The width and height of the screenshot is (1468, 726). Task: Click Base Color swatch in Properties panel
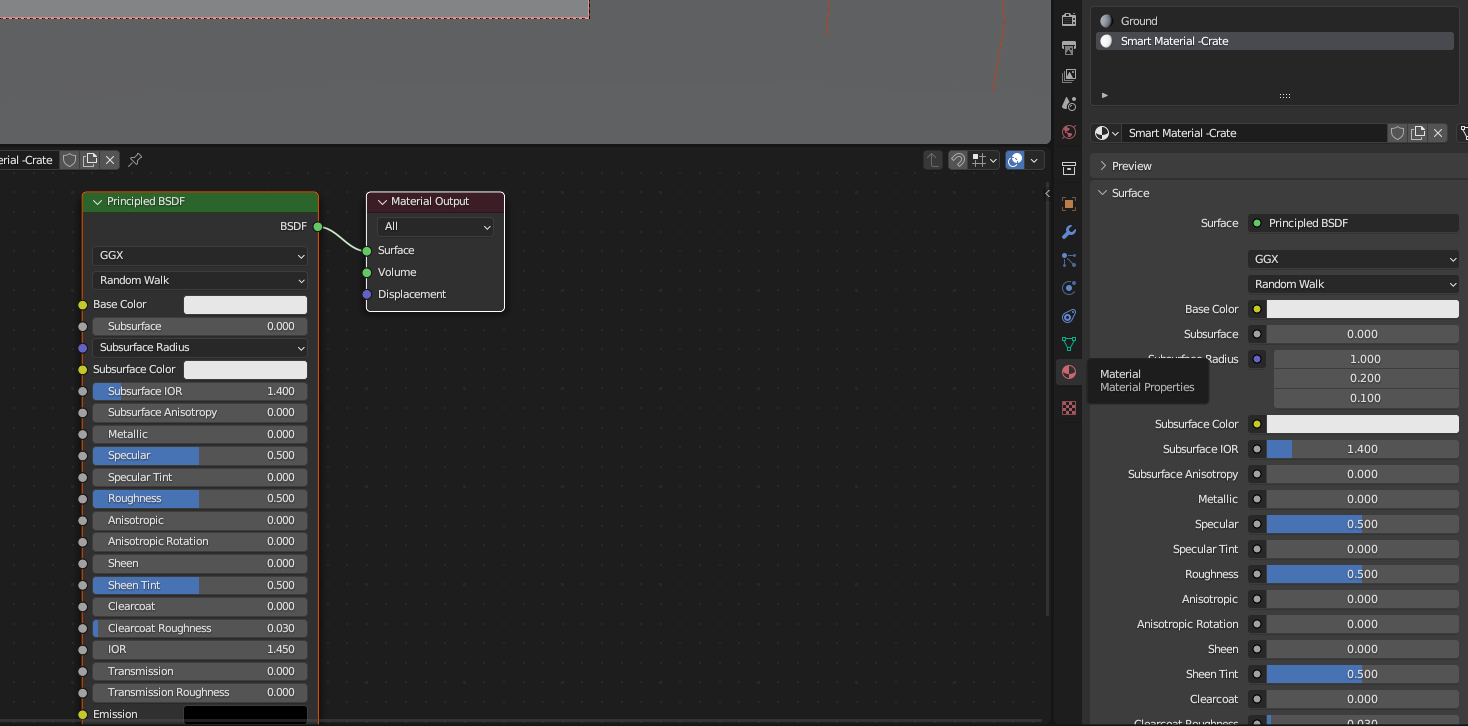1362,309
